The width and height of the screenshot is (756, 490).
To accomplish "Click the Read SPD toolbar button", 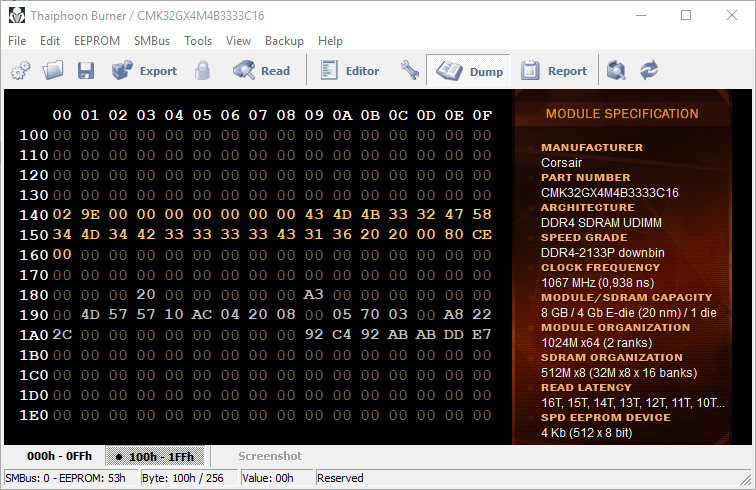I will point(261,71).
